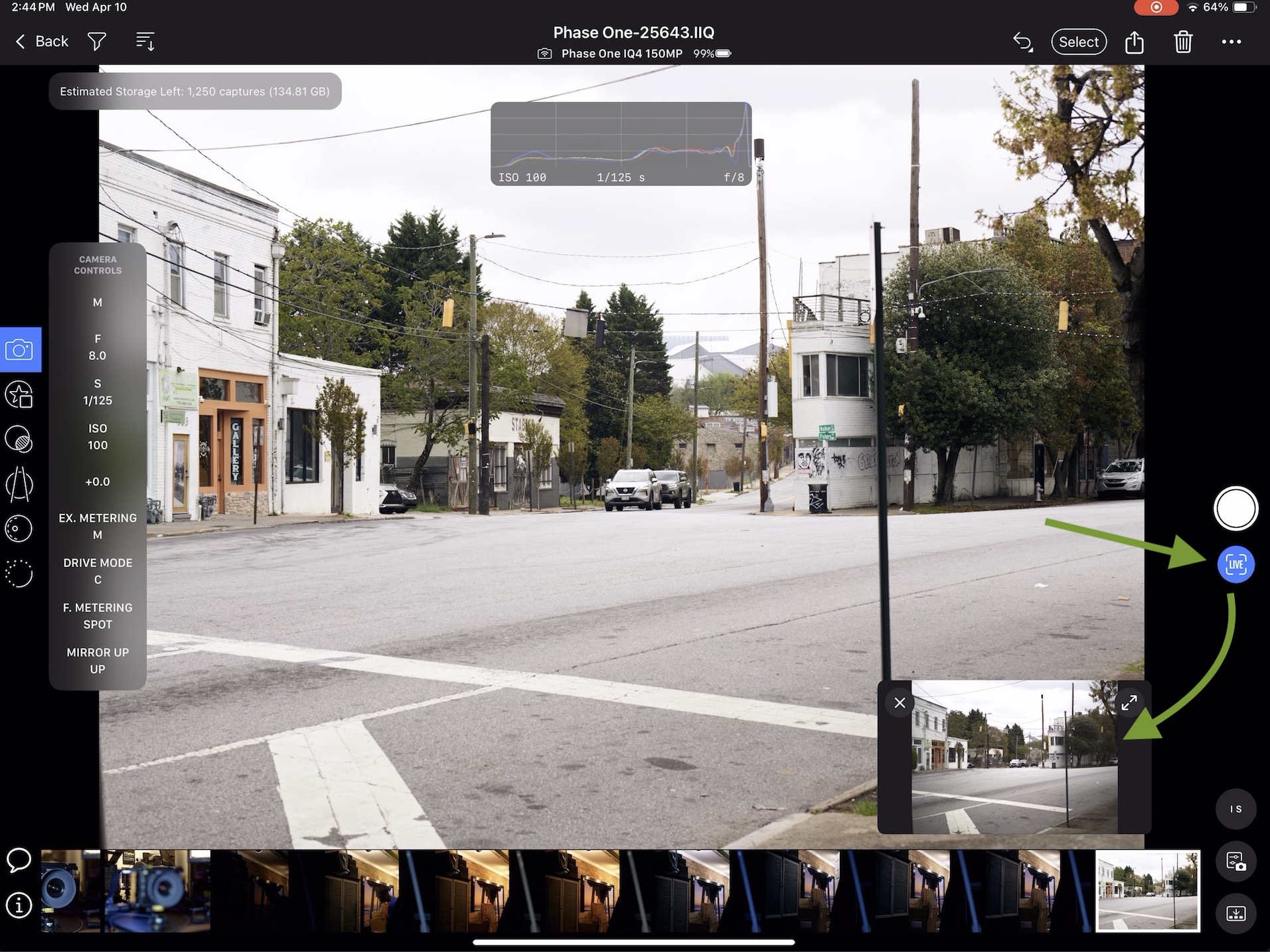Toggle the camera settings overlay button
1270x952 pixels.
[x=1236, y=862]
